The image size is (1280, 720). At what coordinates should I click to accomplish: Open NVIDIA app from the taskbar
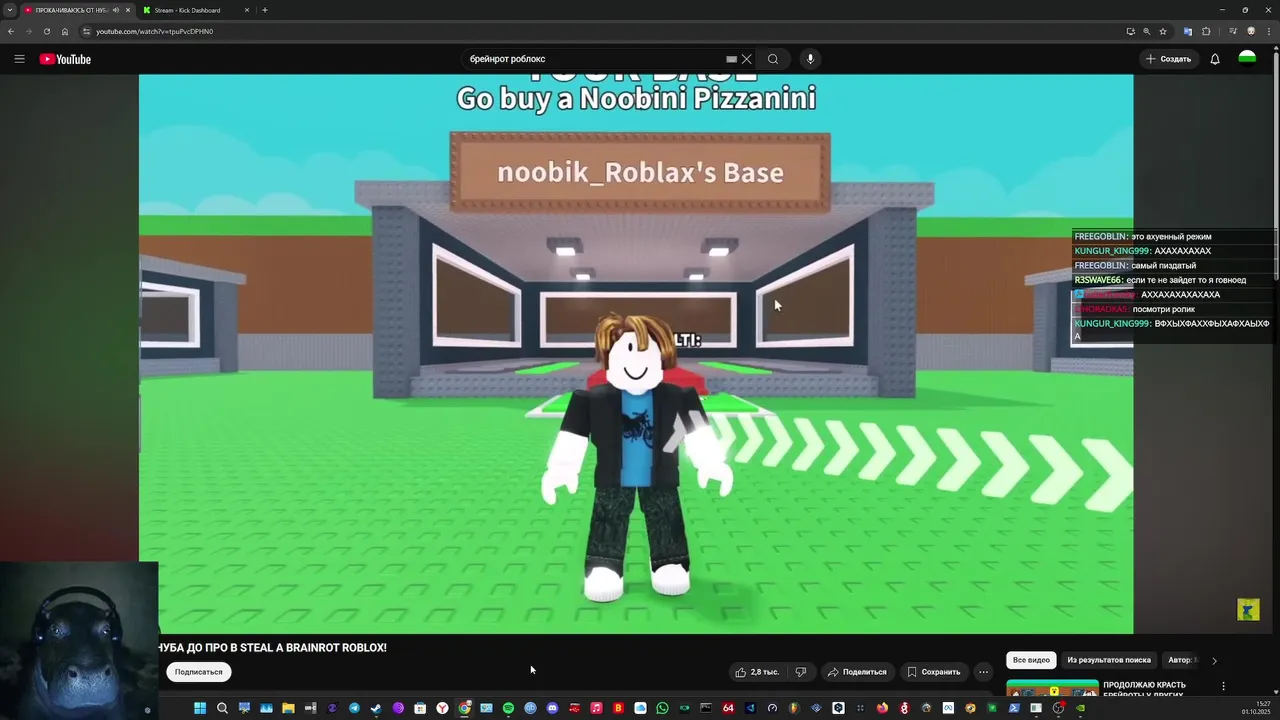click(x=1080, y=708)
